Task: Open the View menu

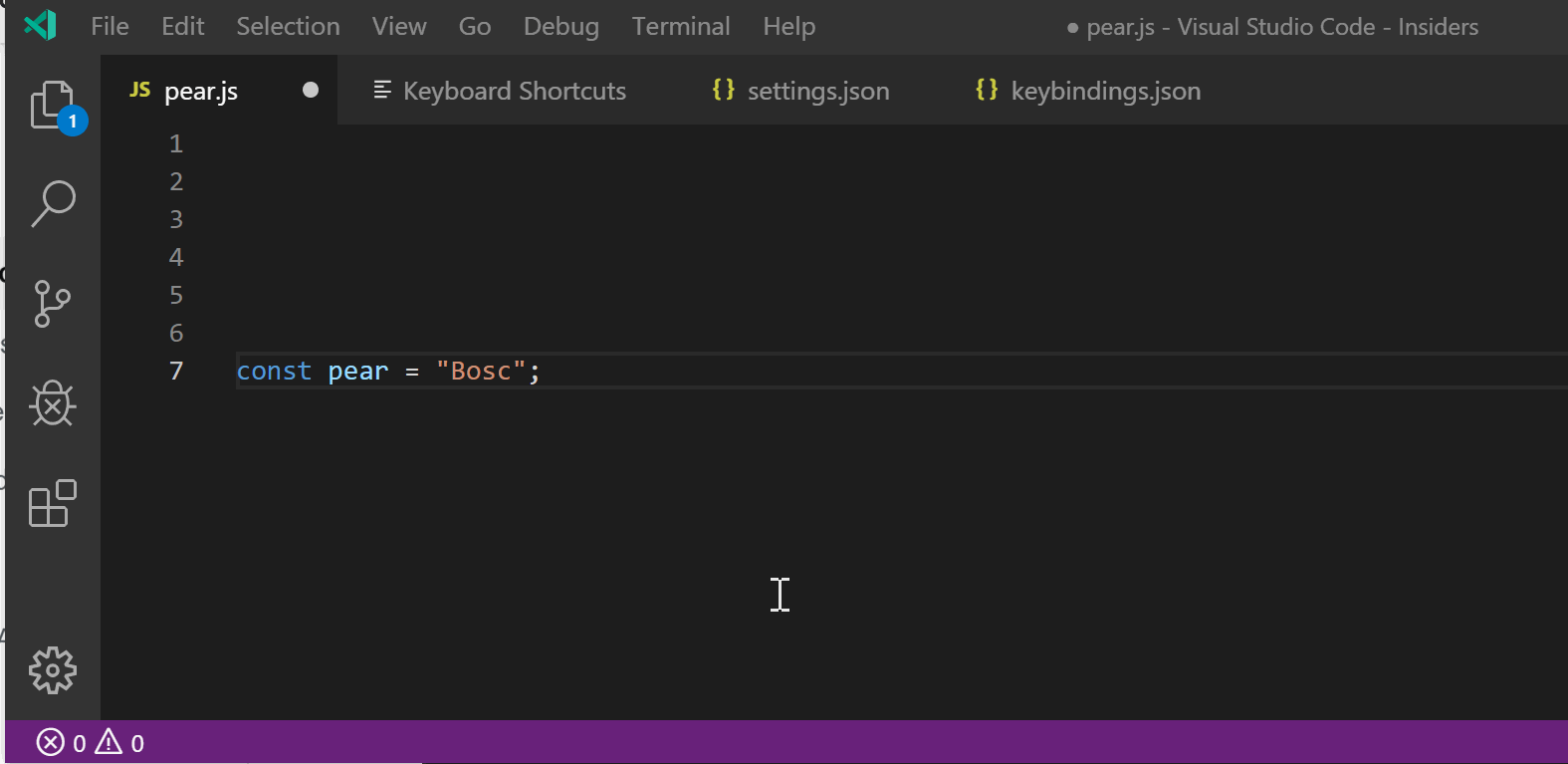Action: [399, 26]
